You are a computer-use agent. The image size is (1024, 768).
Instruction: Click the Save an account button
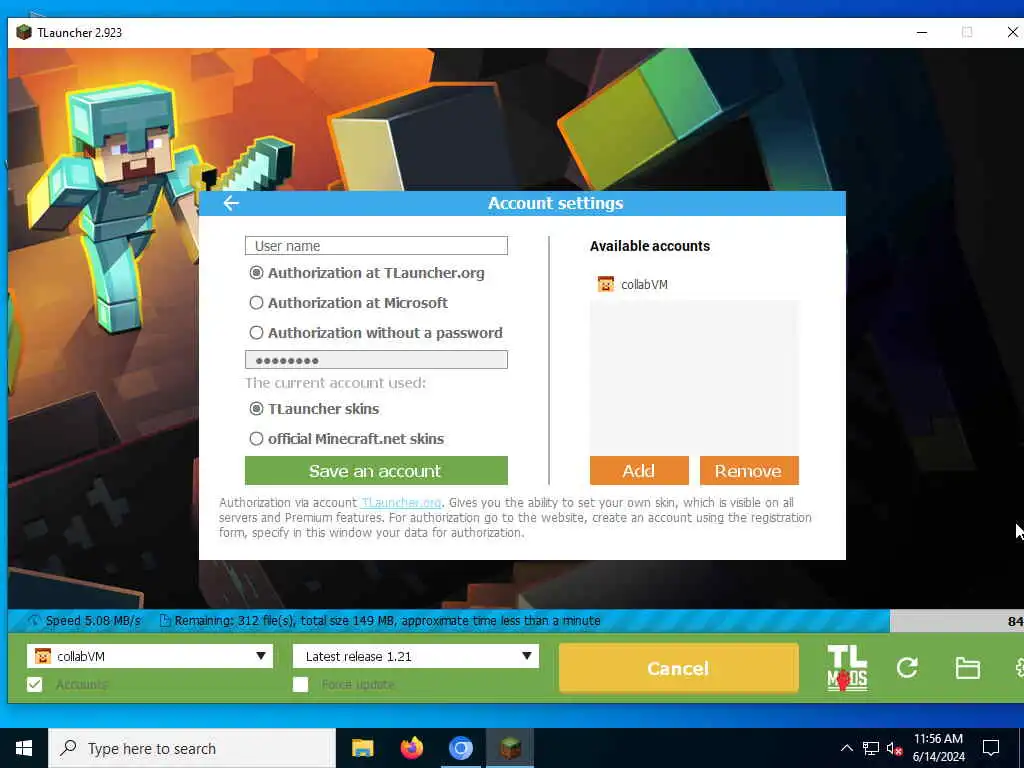pos(376,471)
